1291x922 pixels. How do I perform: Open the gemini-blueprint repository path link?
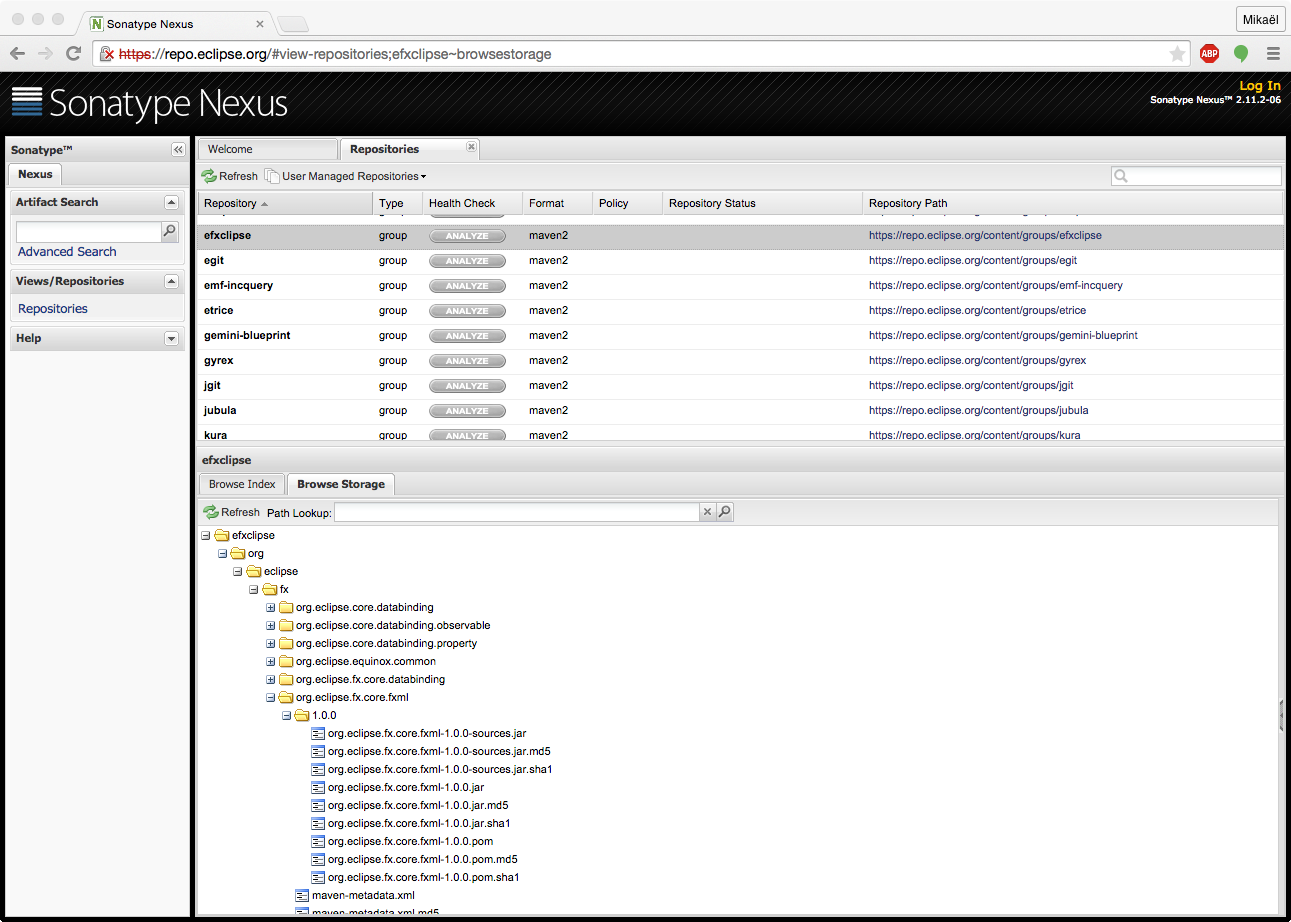coord(1003,335)
